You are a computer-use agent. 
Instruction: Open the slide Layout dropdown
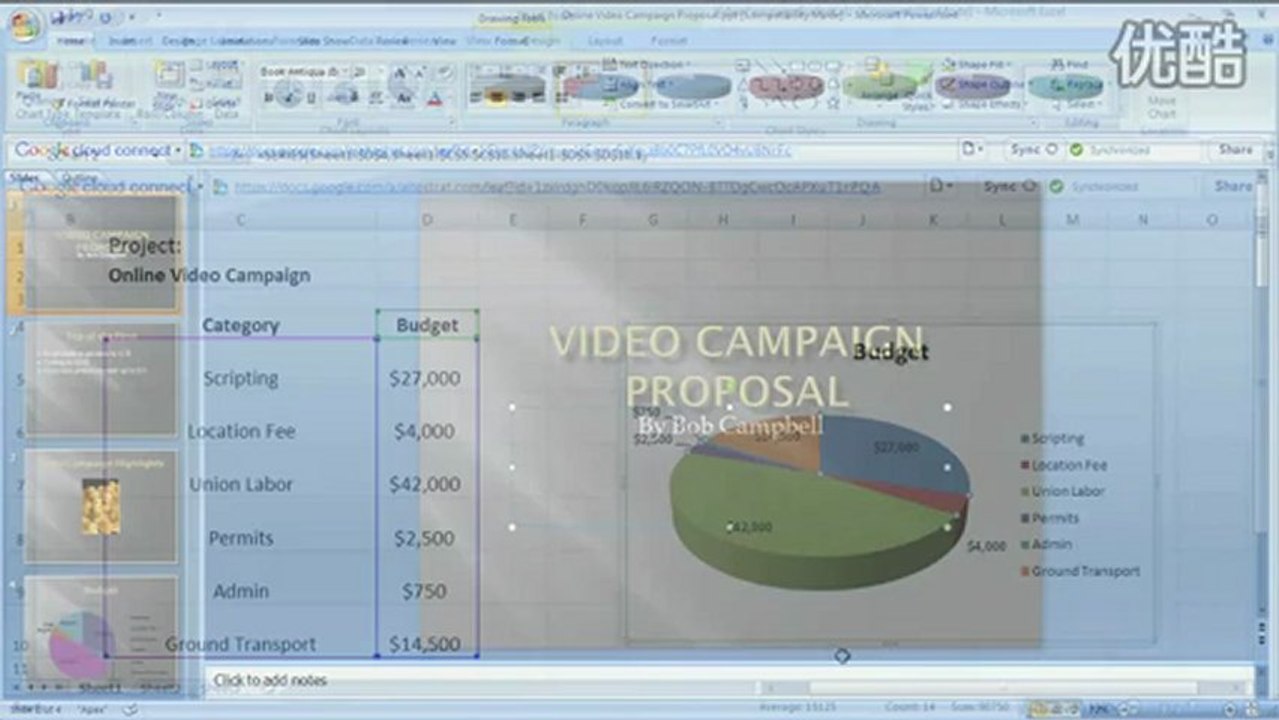pyautogui.click(x=215, y=64)
